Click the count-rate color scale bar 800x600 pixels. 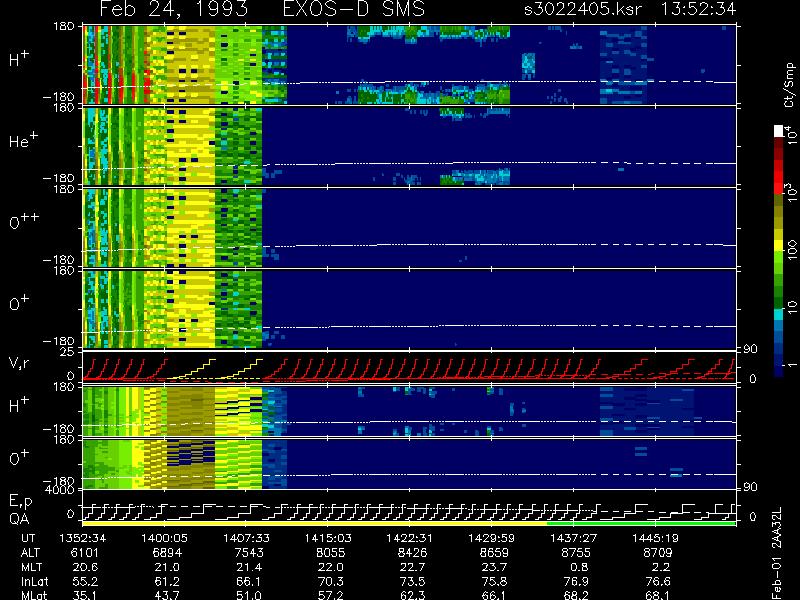pos(779,251)
